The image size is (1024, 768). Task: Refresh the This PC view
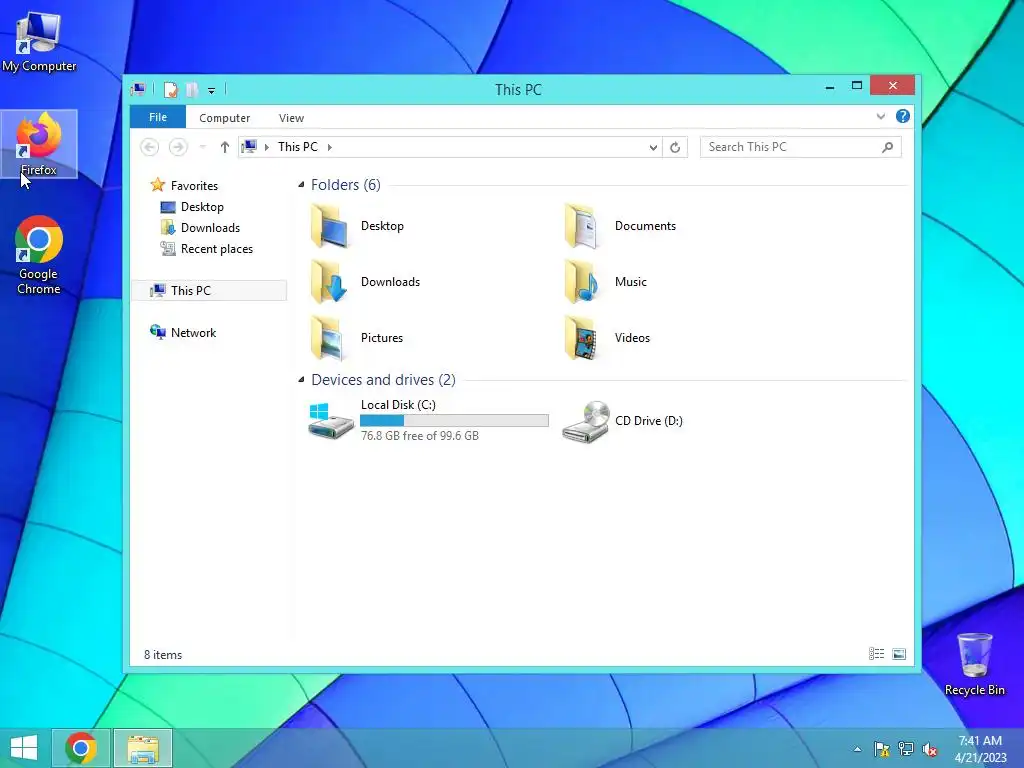point(675,148)
